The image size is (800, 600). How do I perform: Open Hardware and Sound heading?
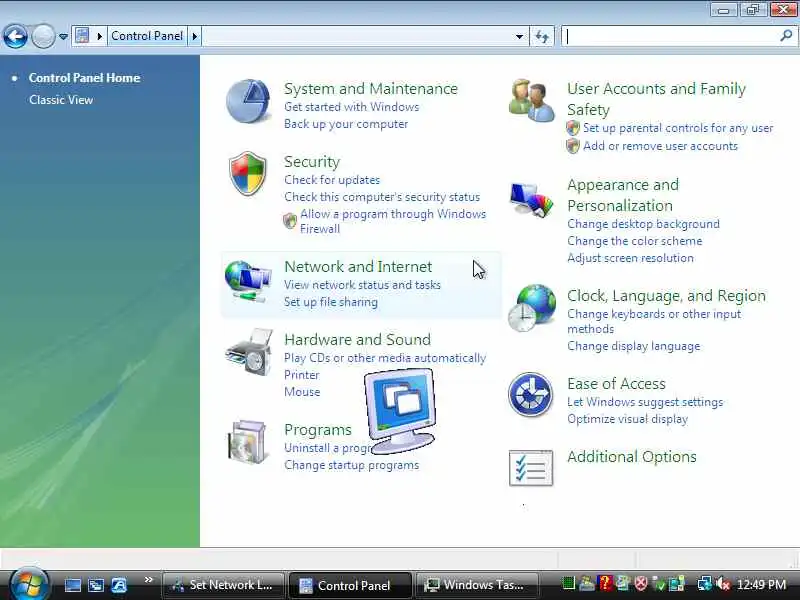click(357, 340)
